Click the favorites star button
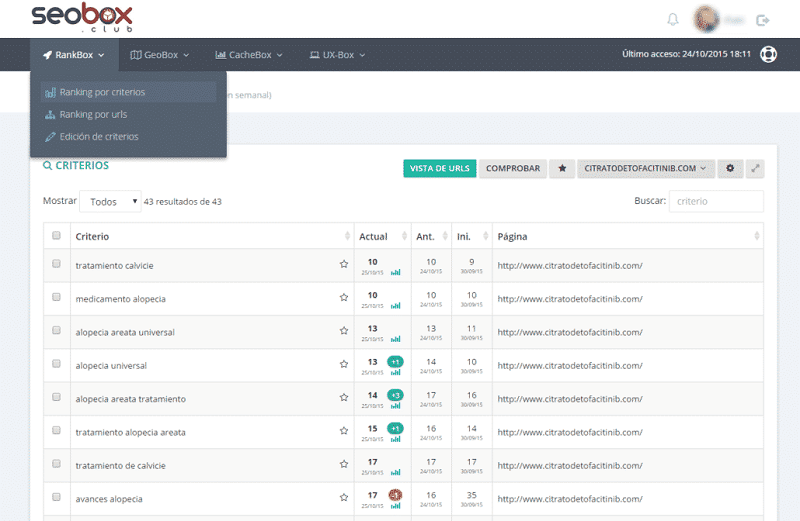Viewport: 800px width, 521px height. 562,168
